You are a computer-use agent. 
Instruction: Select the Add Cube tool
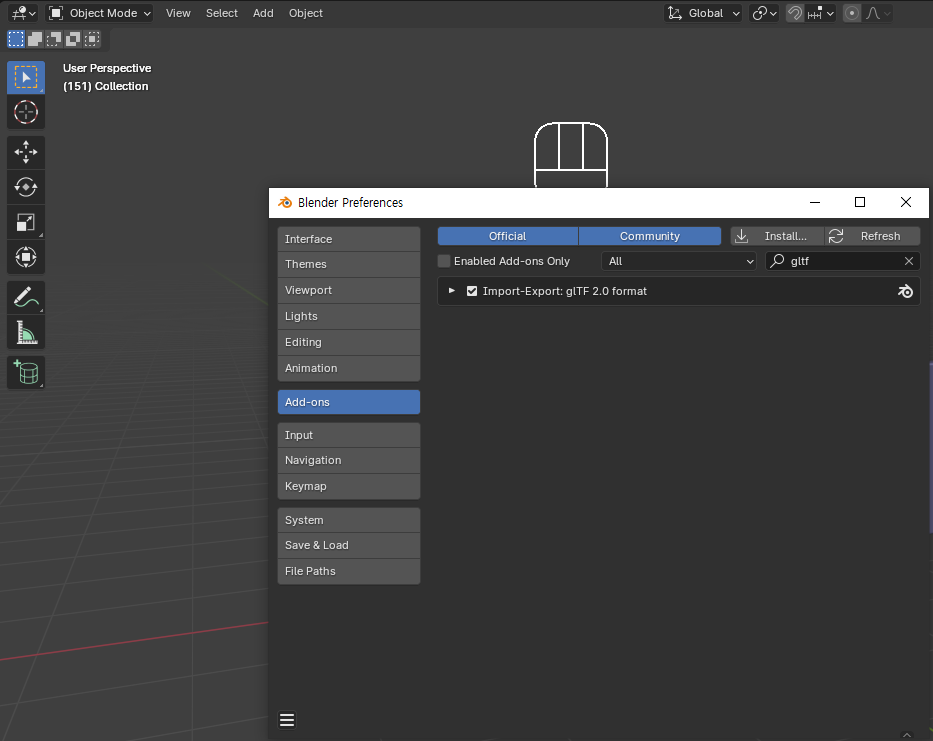pos(26,373)
